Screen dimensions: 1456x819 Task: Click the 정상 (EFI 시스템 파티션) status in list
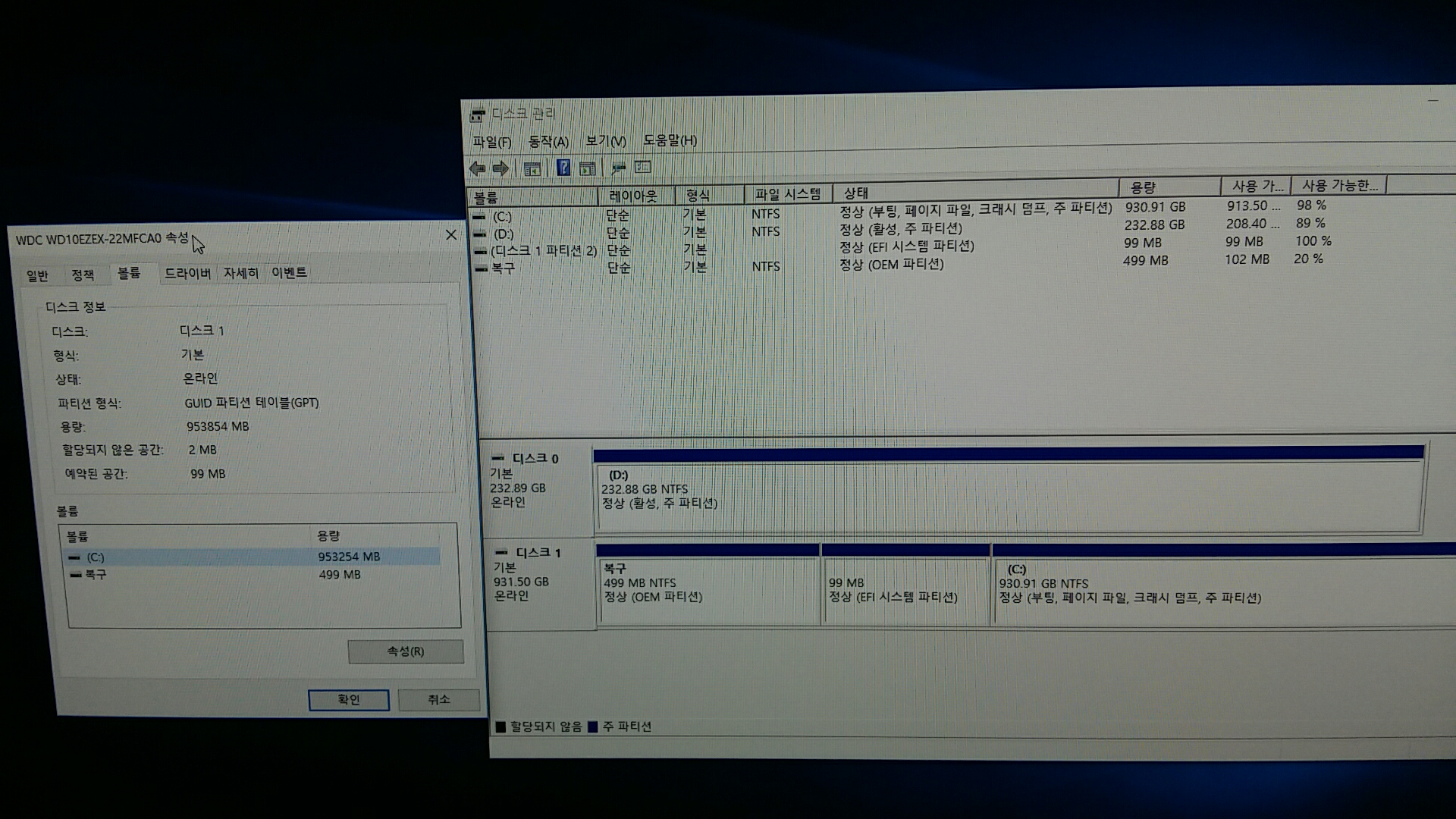click(x=907, y=246)
